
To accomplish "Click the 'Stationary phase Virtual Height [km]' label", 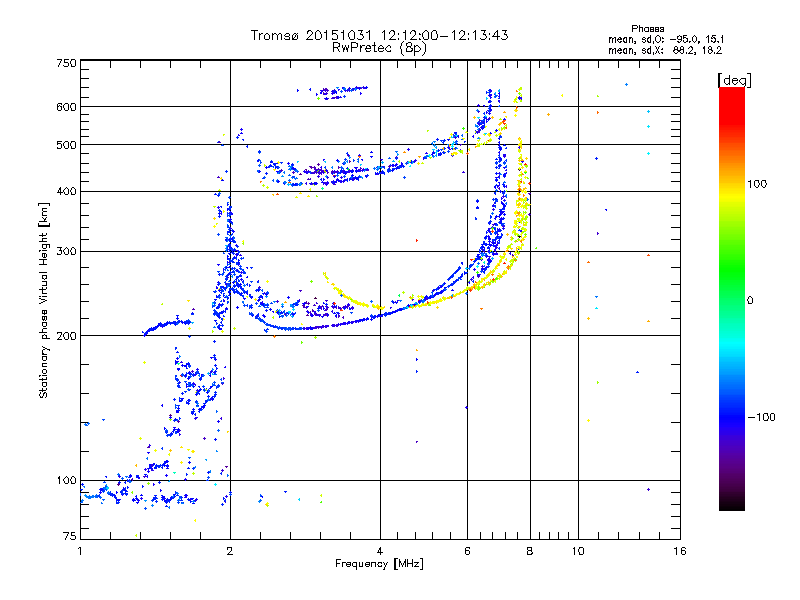I will (44, 301).
